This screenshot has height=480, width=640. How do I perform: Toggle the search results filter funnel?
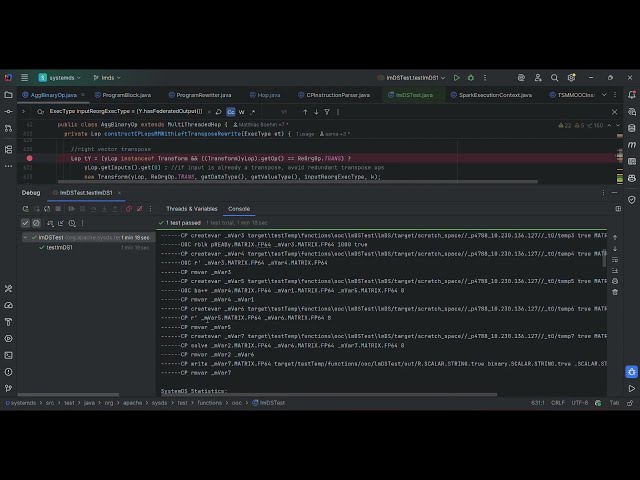click(327, 112)
